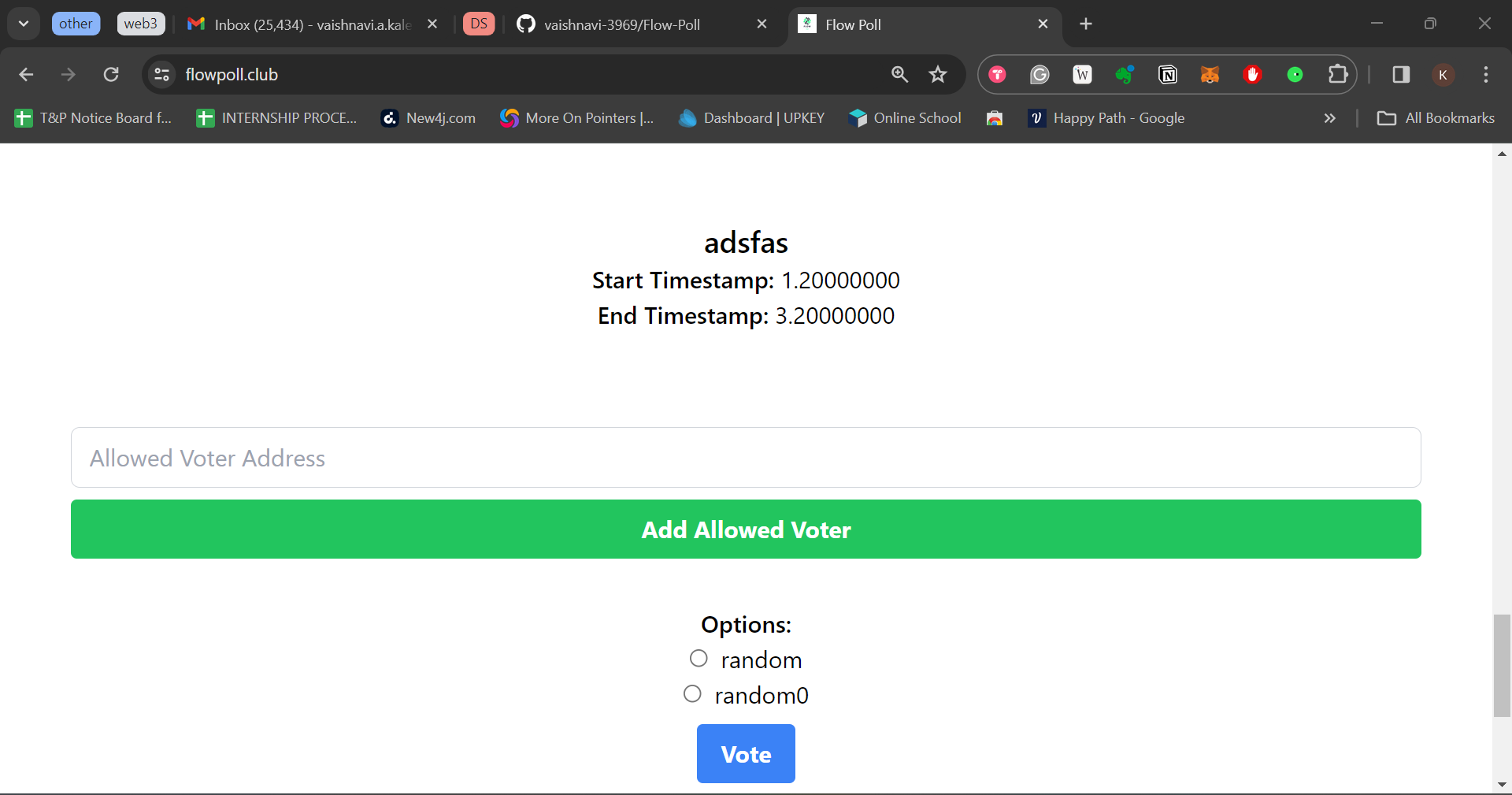Expand the tab search dropdown arrow
Viewport: 1512px width, 795px height.
click(24, 24)
